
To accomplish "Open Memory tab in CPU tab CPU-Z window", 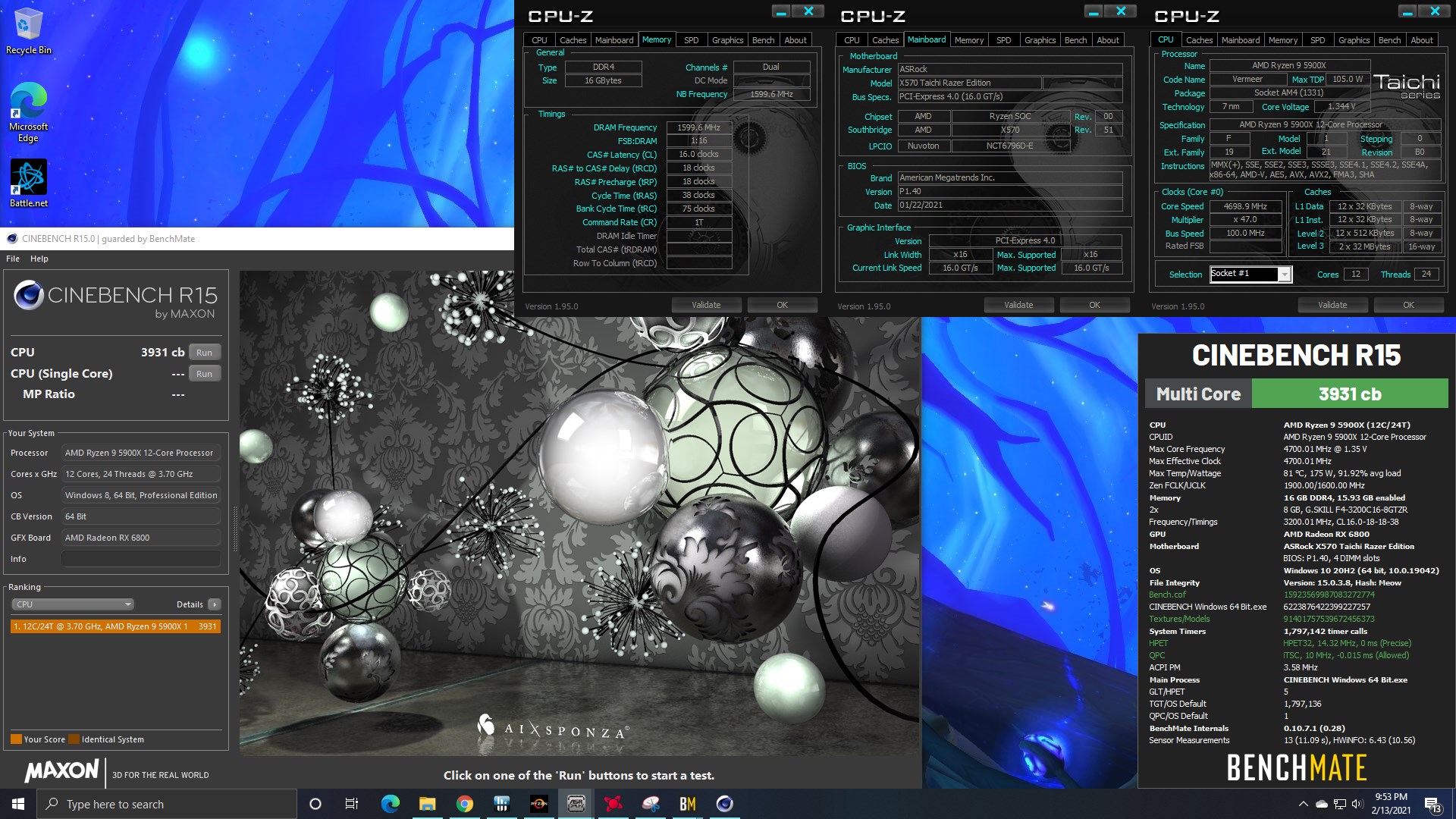I will coord(1282,40).
